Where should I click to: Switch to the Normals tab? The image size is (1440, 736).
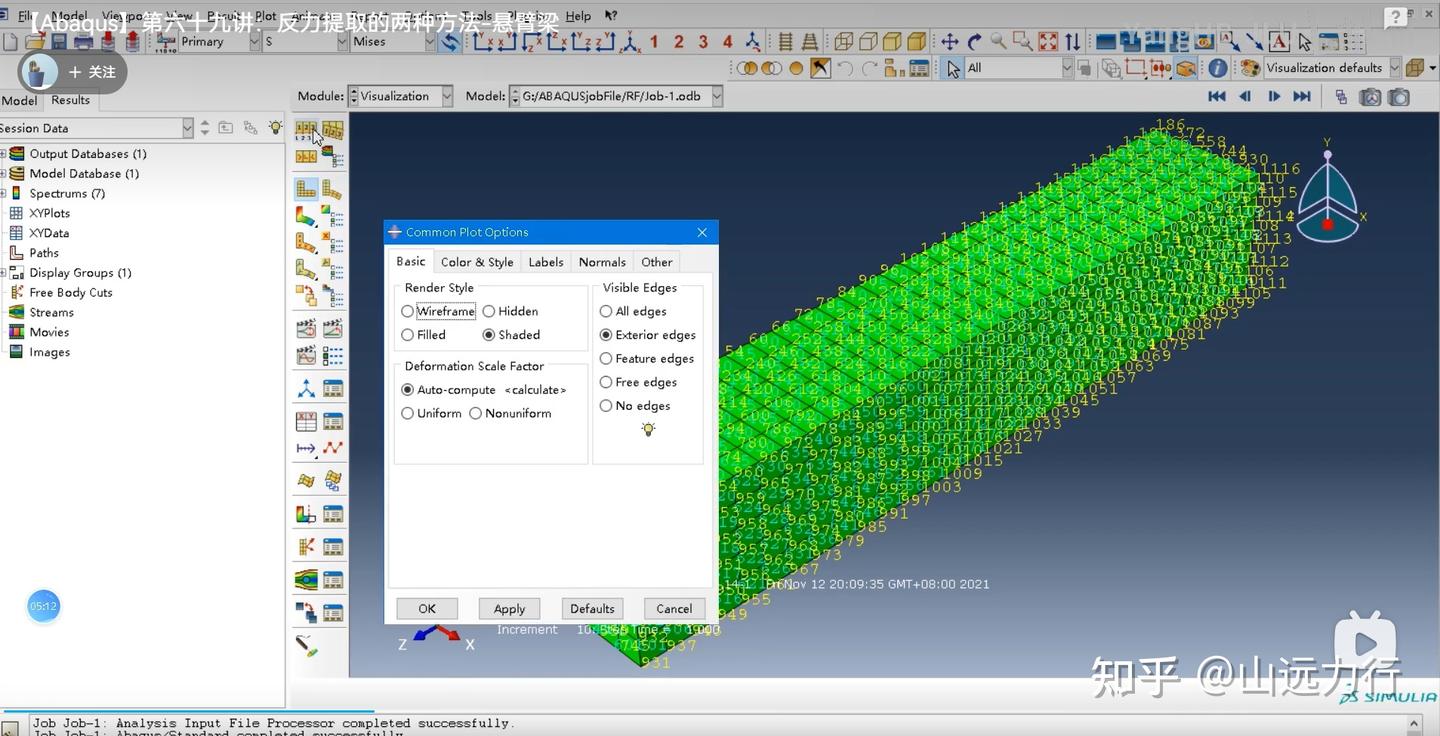(x=602, y=262)
